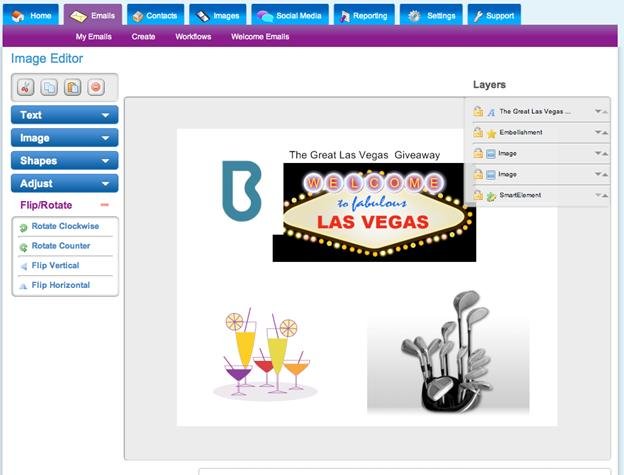Click The Great Las Vegas Giveaway canvas text

tap(365, 155)
